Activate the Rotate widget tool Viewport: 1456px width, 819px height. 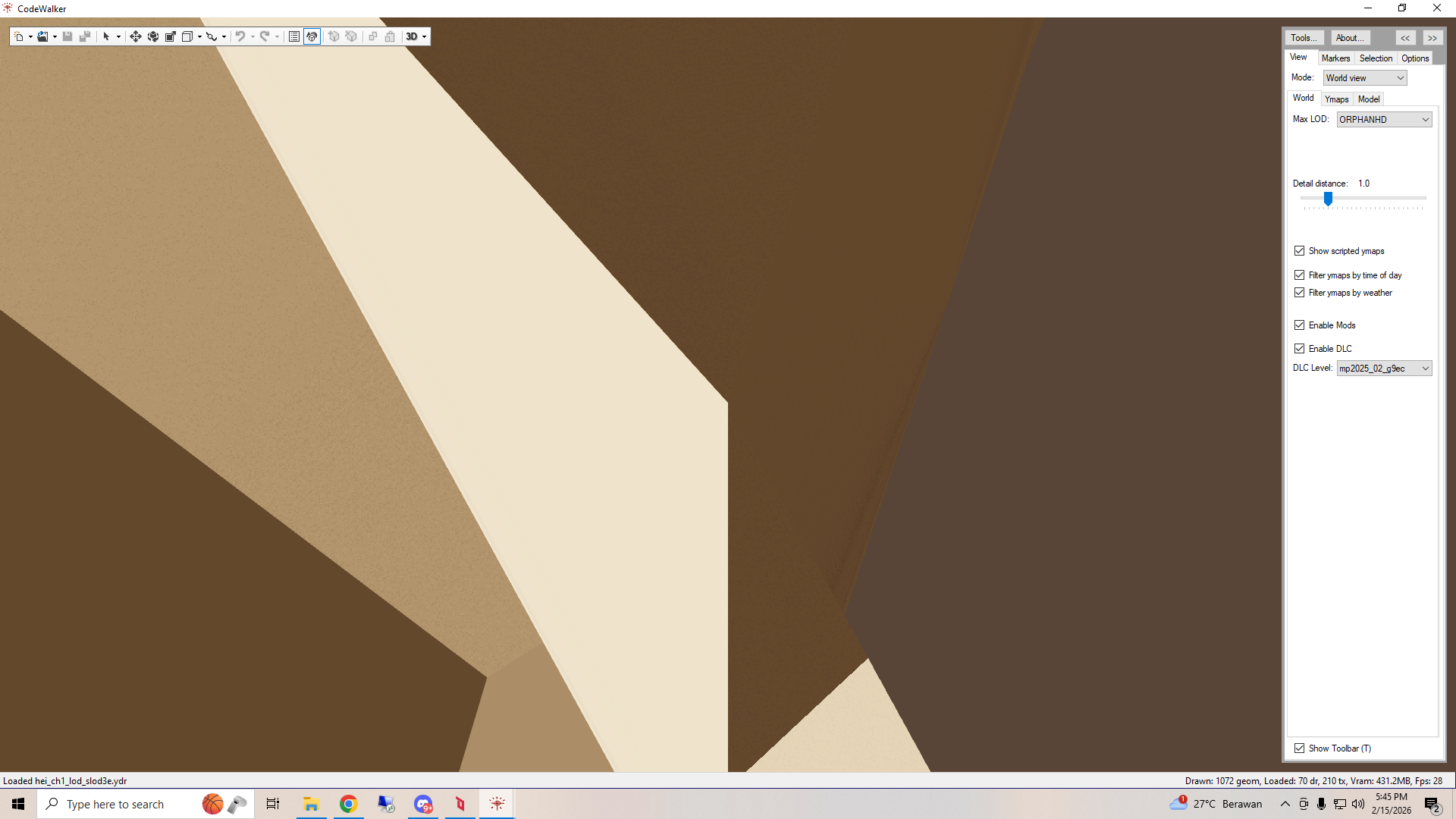coord(153,36)
